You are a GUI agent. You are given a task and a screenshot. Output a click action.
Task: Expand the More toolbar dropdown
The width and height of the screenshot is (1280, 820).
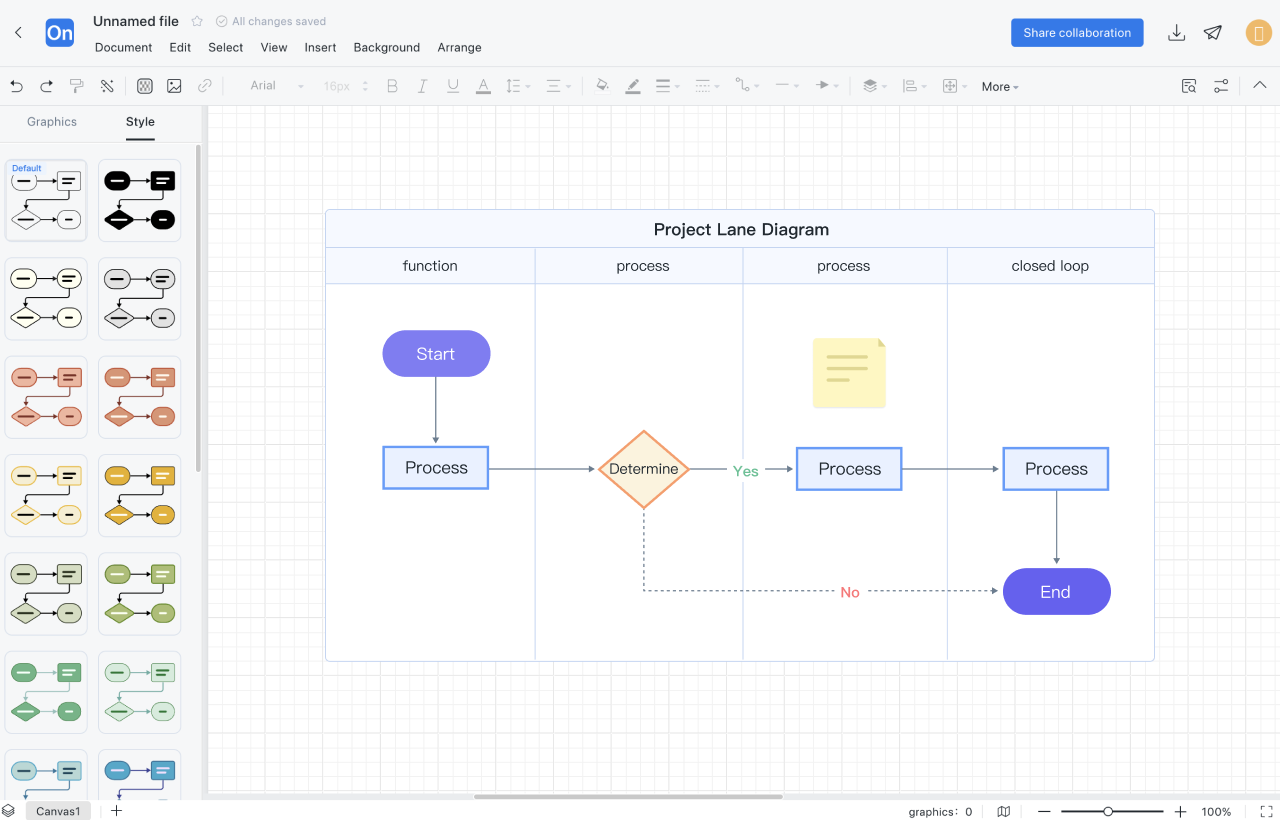[x=1000, y=87]
